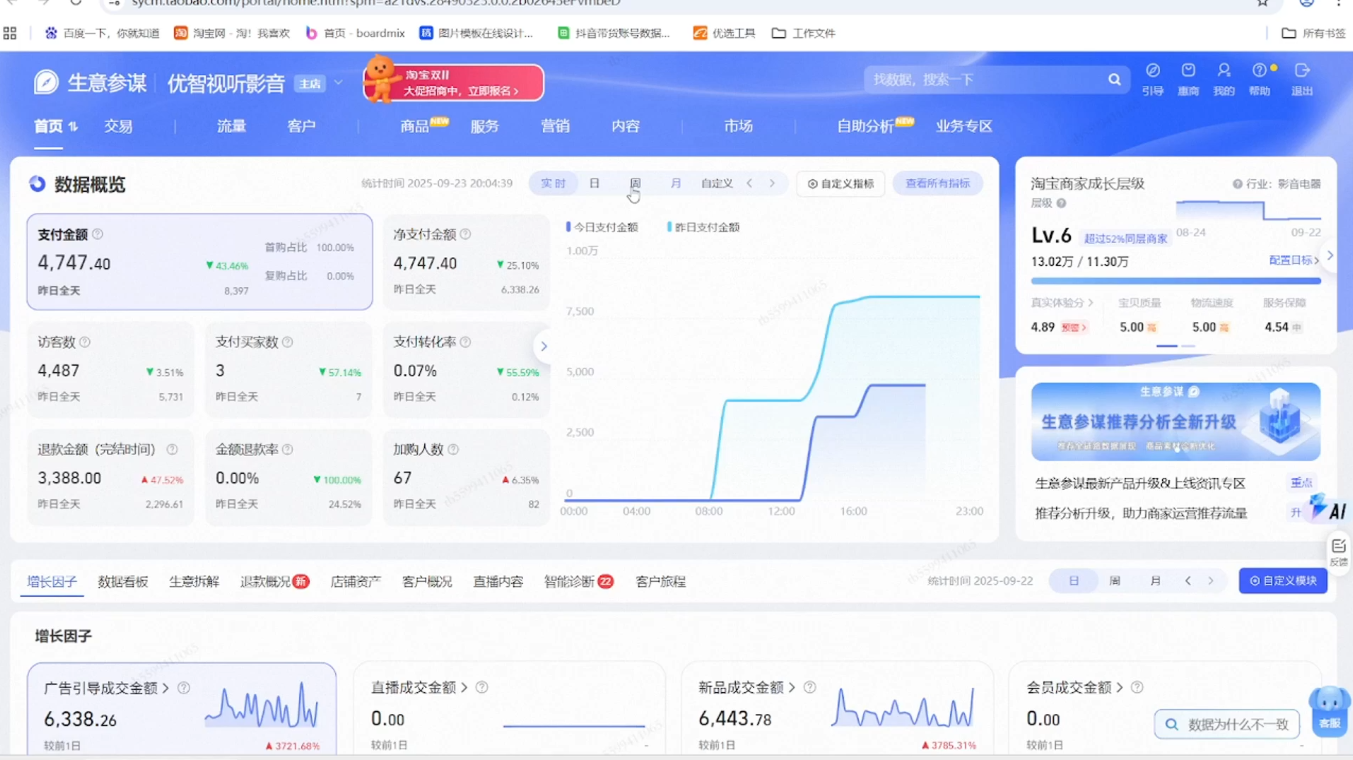Click the search magnifier icon in header

pyautogui.click(x=1114, y=80)
